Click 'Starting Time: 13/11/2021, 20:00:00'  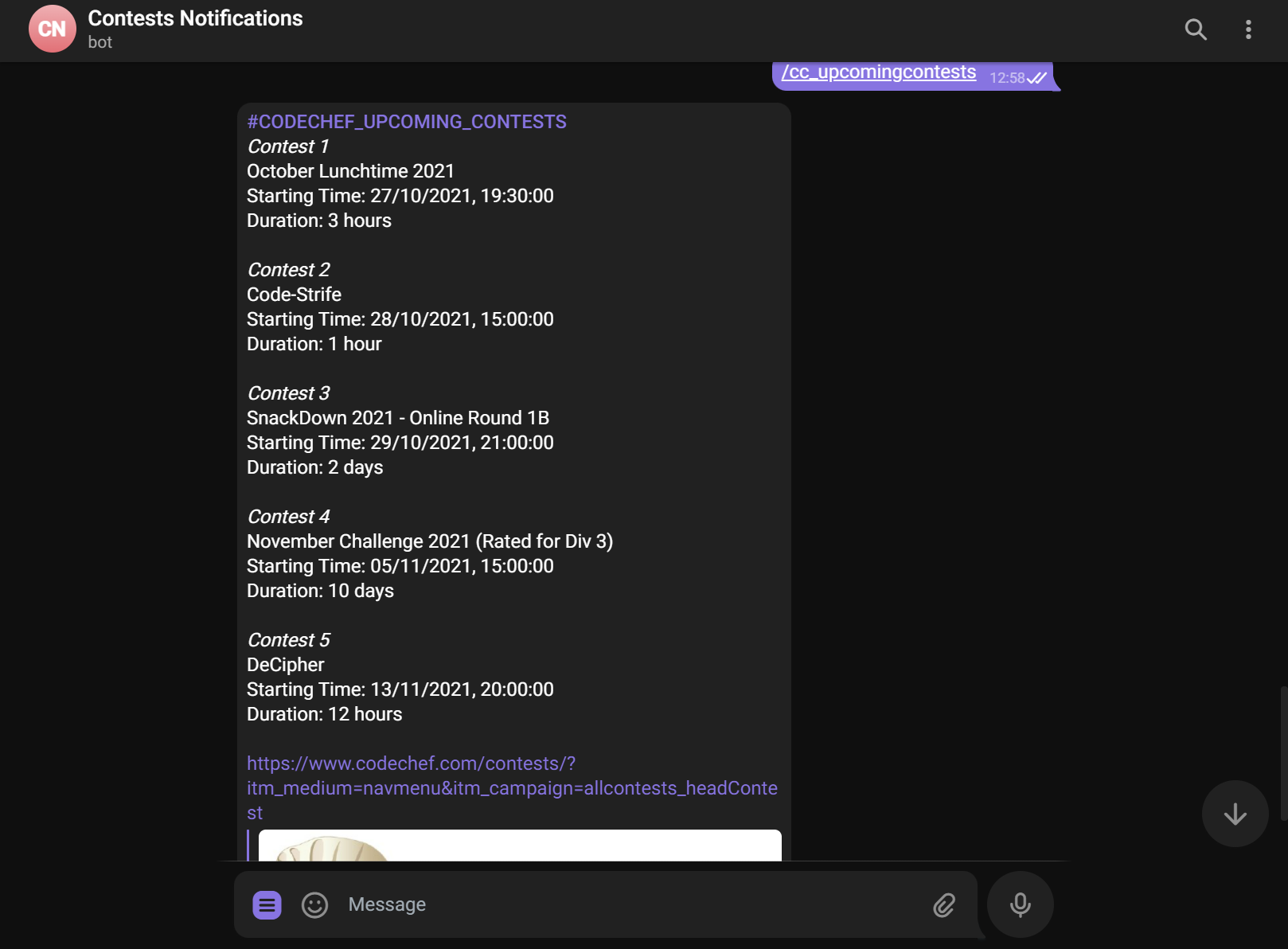click(x=400, y=689)
